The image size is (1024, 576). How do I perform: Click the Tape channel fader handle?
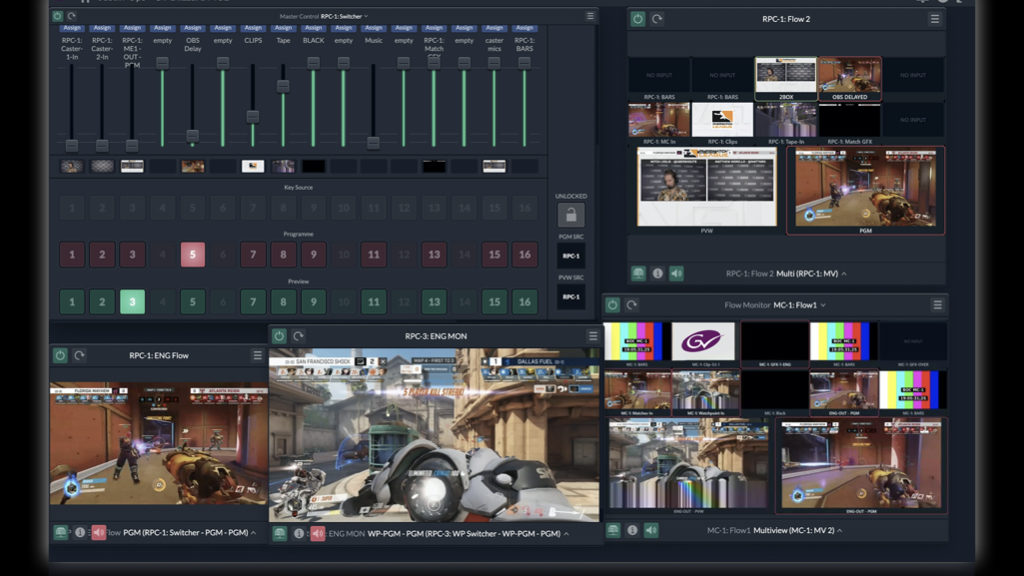pos(283,87)
